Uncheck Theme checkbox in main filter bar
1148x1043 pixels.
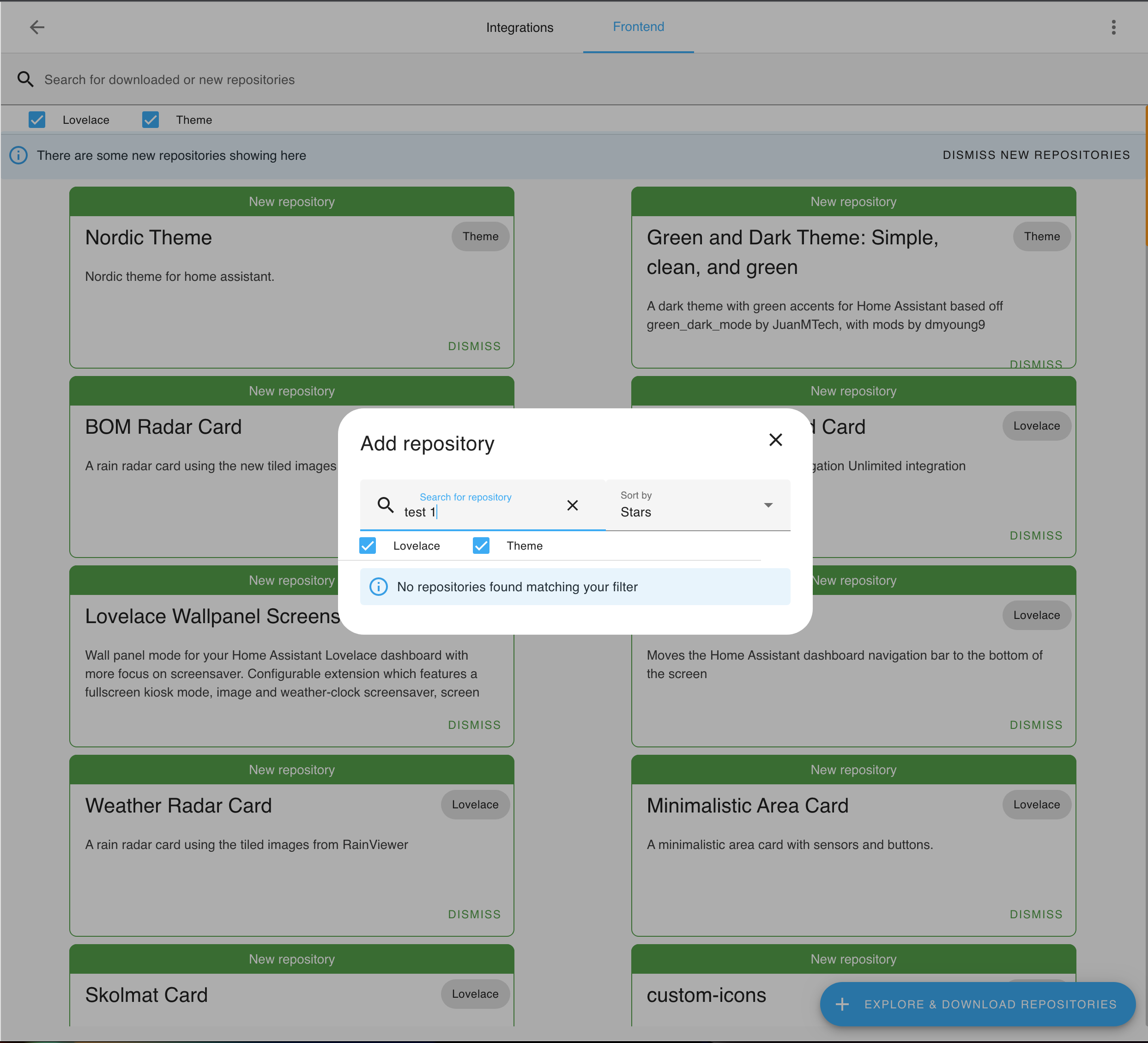tap(151, 120)
